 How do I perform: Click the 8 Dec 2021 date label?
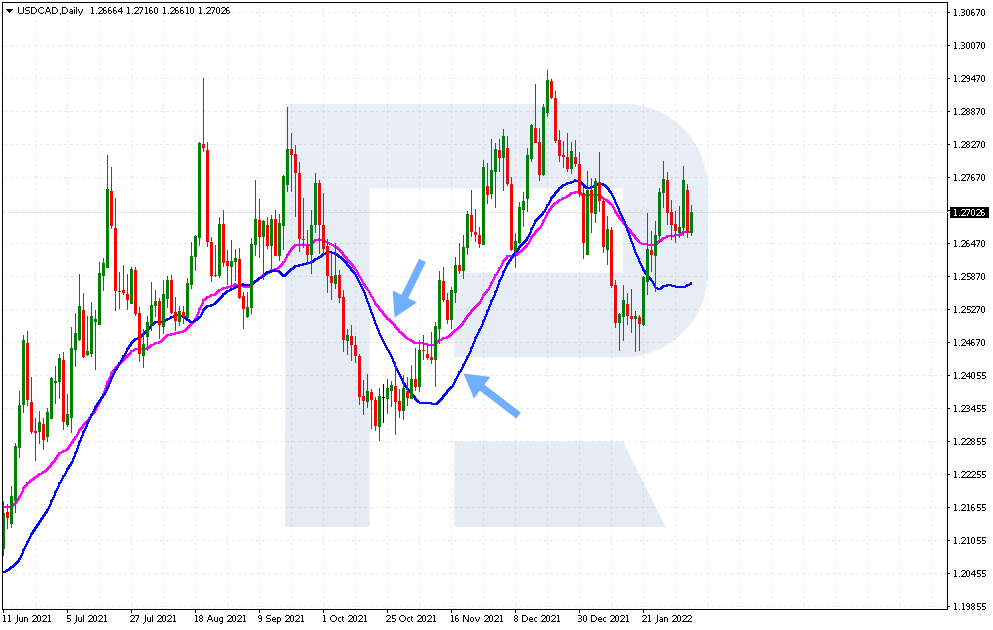[537, 619]
